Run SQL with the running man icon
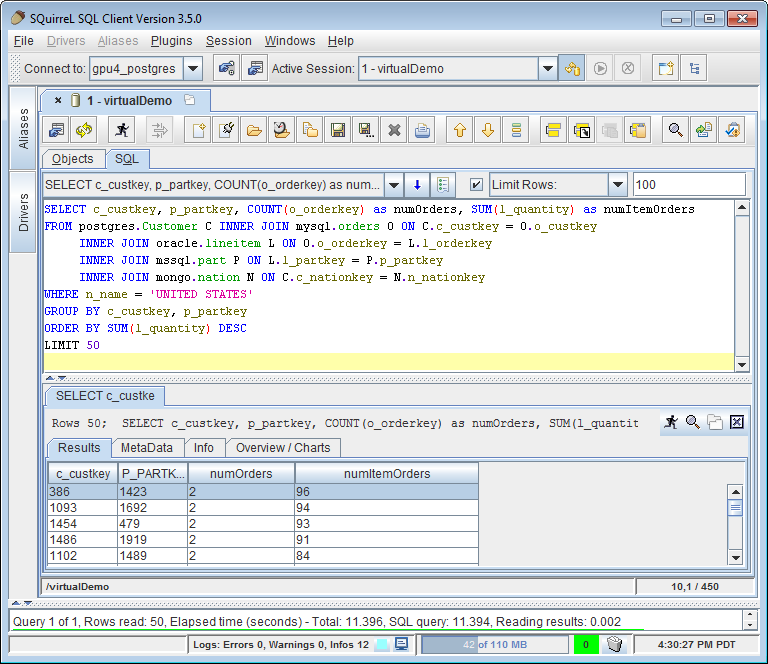The width and height of the screenshot is (768, 664). pos(121,130)
